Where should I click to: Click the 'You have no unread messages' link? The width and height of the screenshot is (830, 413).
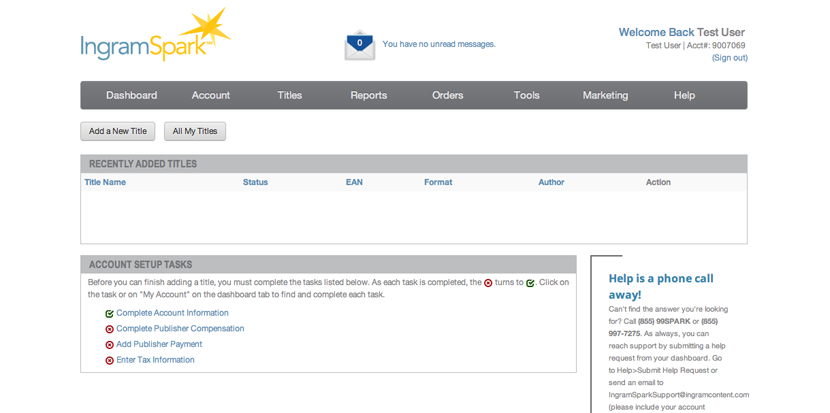tap(439, 44)
